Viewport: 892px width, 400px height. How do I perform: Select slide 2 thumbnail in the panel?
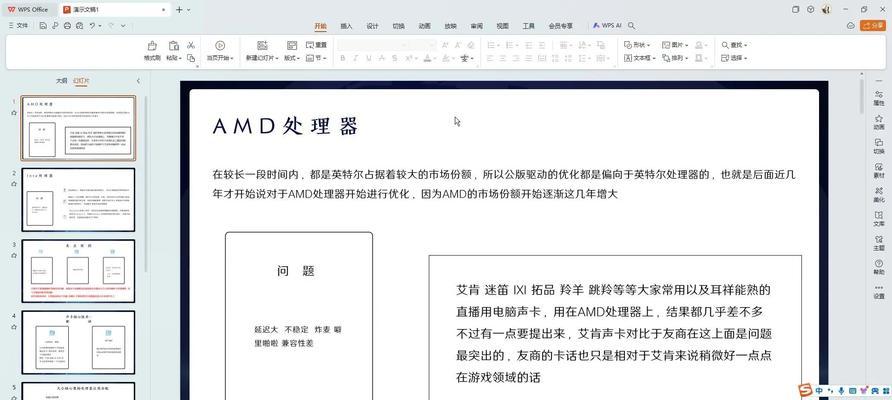(79, 200)
